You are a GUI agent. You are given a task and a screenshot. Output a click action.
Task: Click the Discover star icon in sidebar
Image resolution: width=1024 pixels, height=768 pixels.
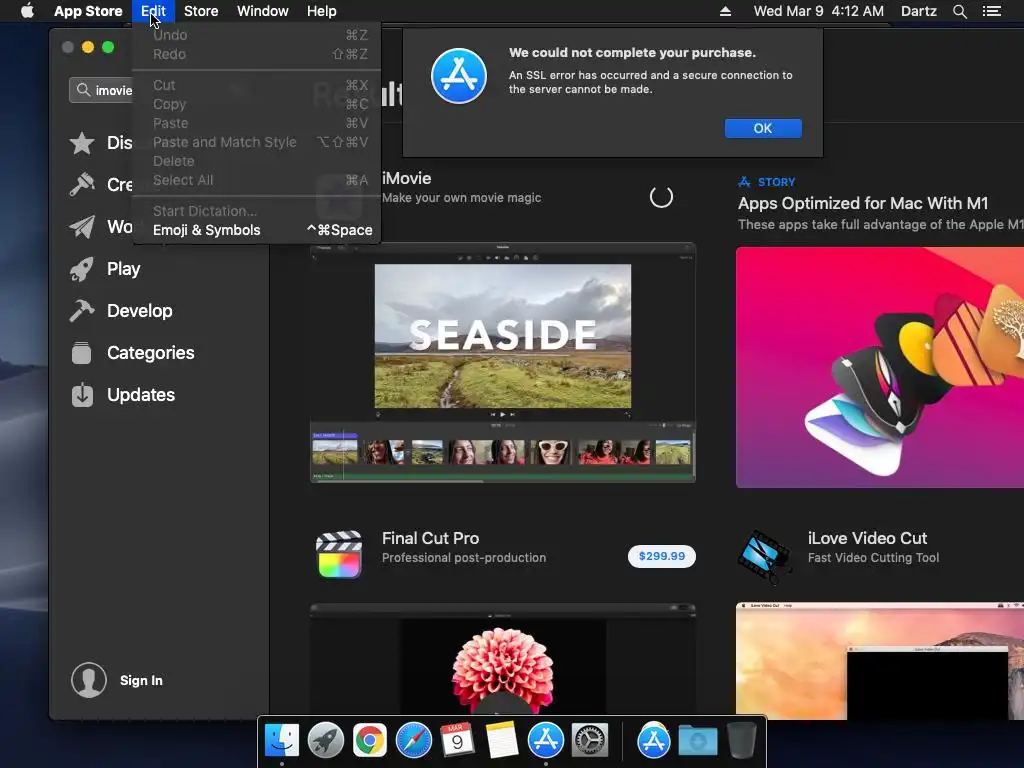[x=82, y=143]
